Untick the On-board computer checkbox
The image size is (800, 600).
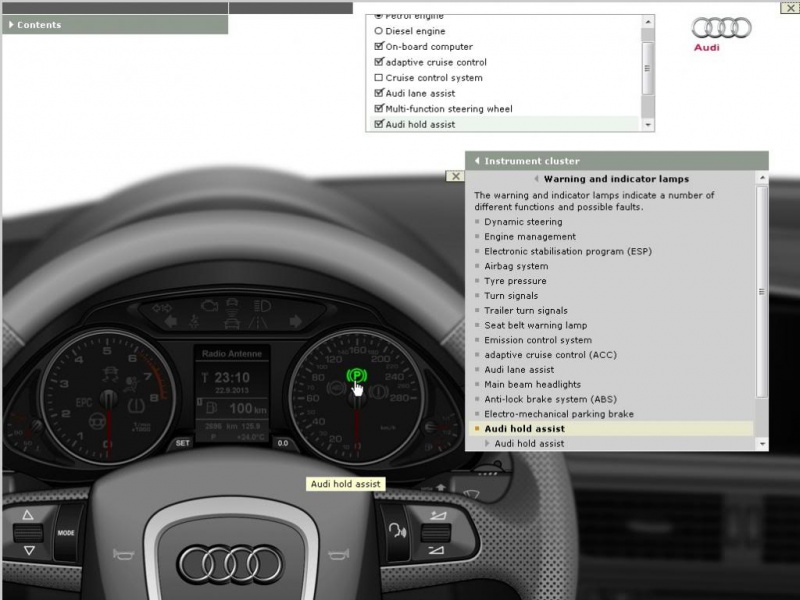(x=378, y=47)
